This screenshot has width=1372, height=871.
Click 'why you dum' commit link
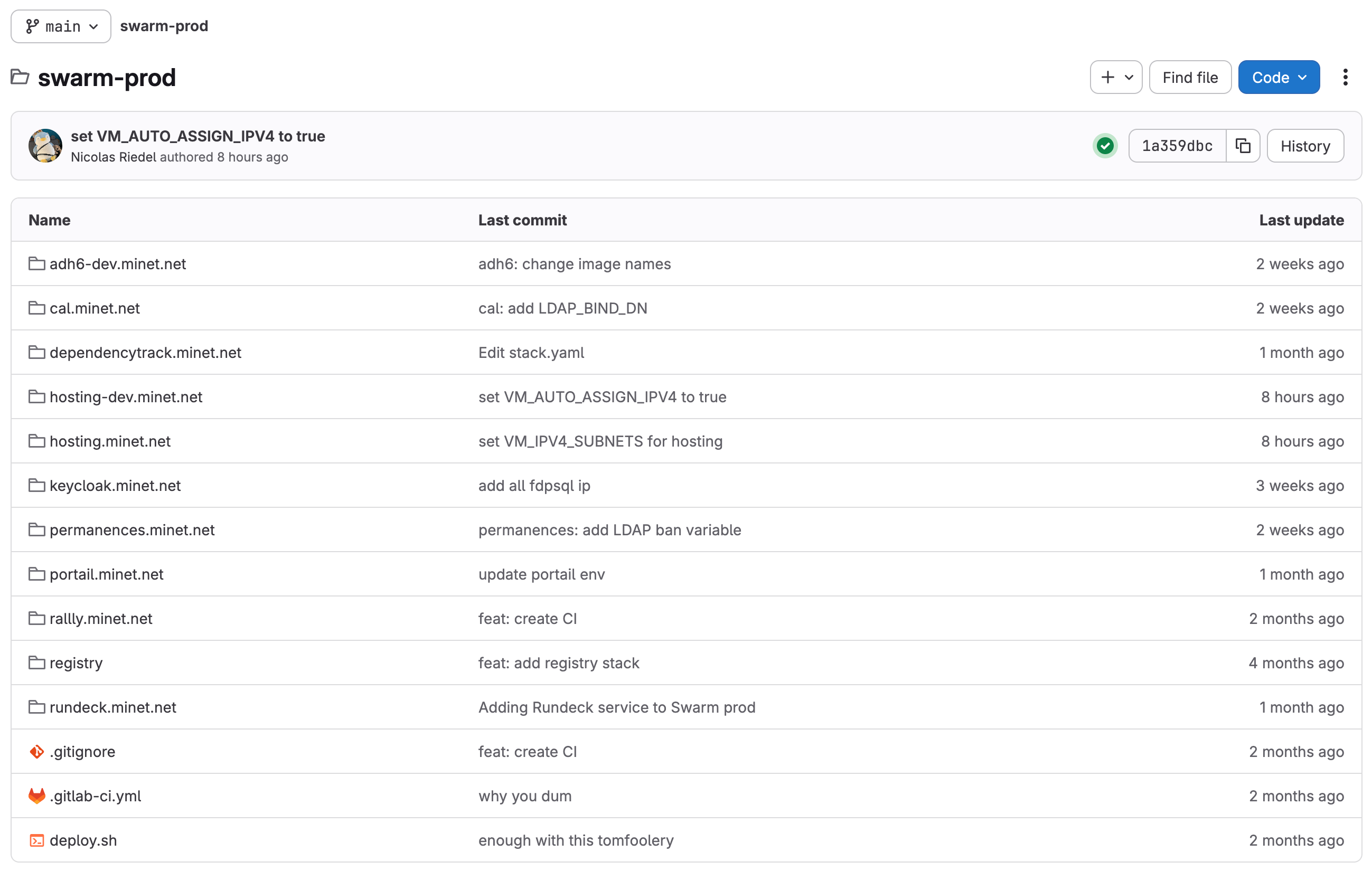coord(525,796)
